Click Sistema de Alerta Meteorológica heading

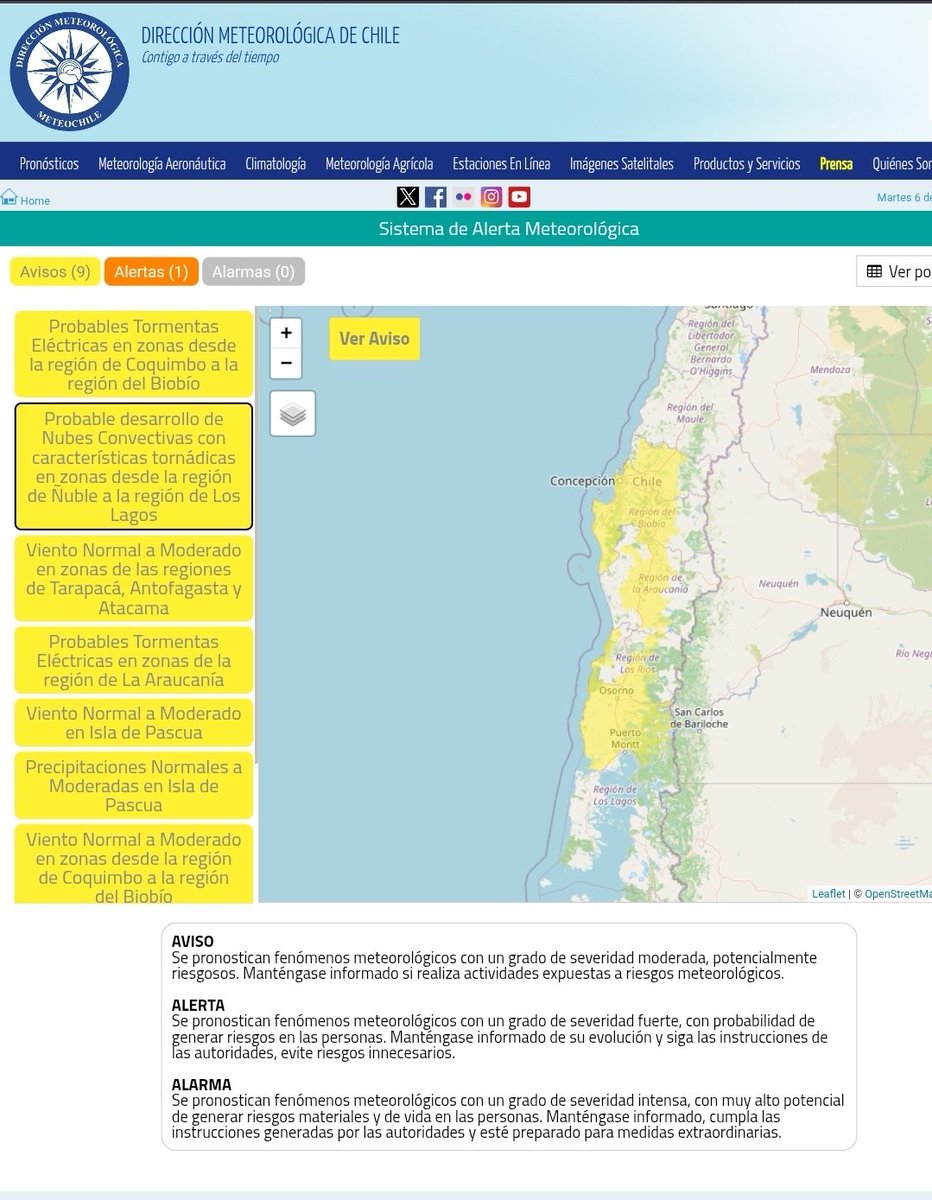[509, 229]
